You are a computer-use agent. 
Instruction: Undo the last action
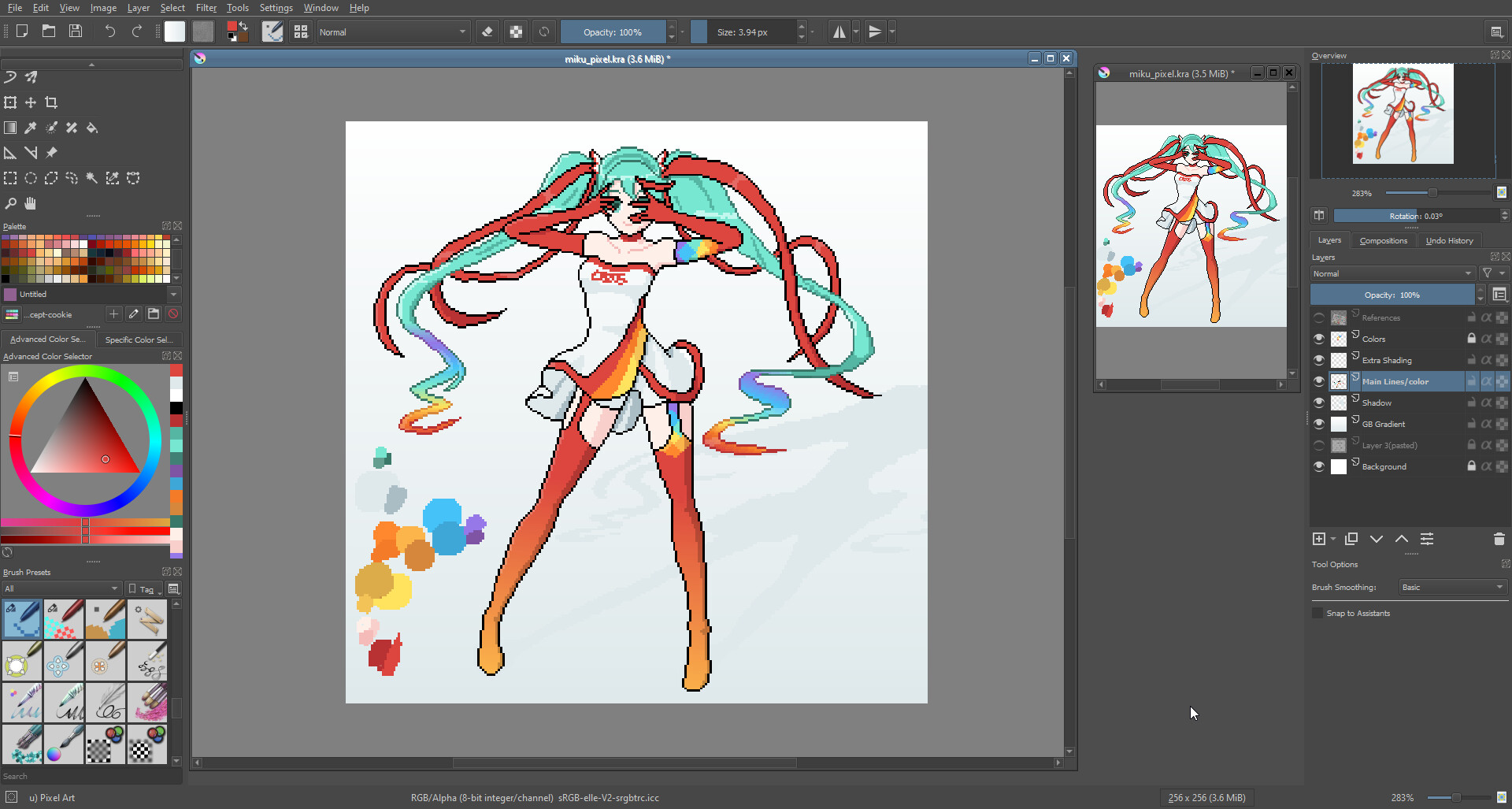tap(109, 32)
